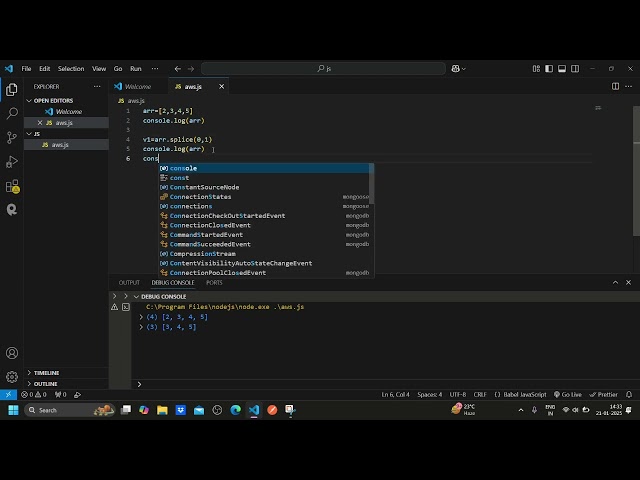The image size is (640, 480).
Task: Close the bottom panel
Action: pyautogui.click(x=629, y=282)
